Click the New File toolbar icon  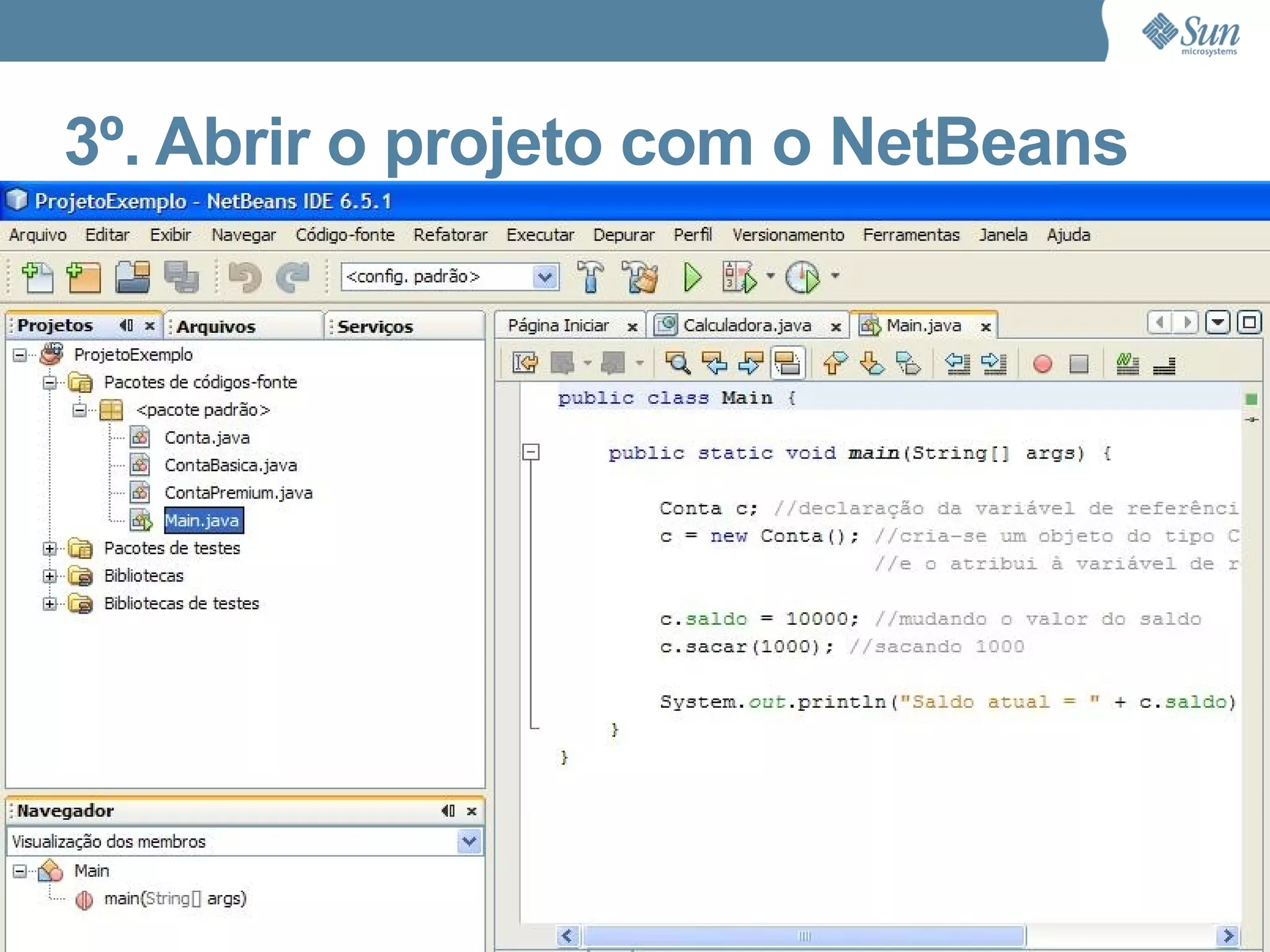coord(38,276)
